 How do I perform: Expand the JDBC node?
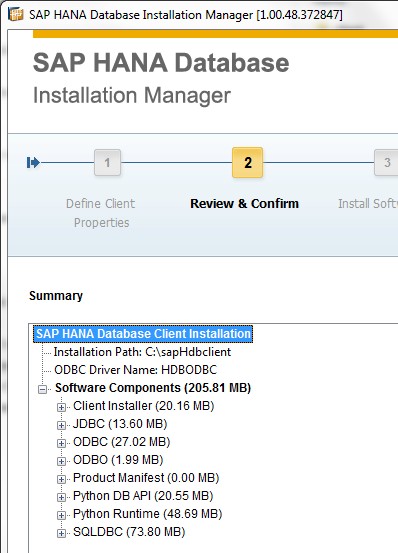coord(61,425)
